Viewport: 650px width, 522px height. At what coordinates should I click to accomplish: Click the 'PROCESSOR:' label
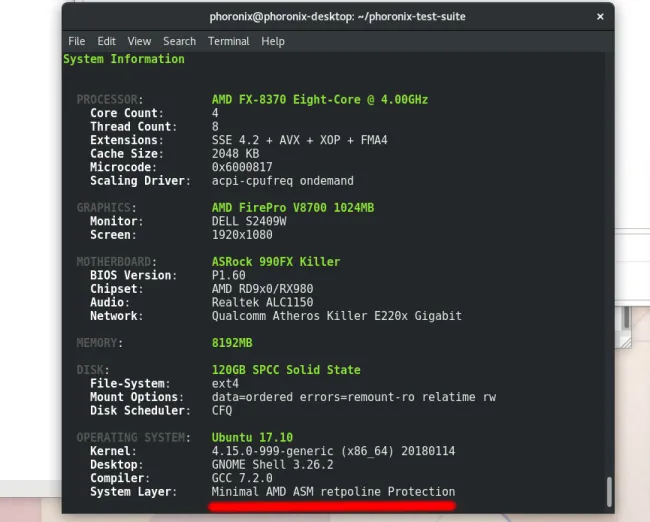(x=110, y=100)
